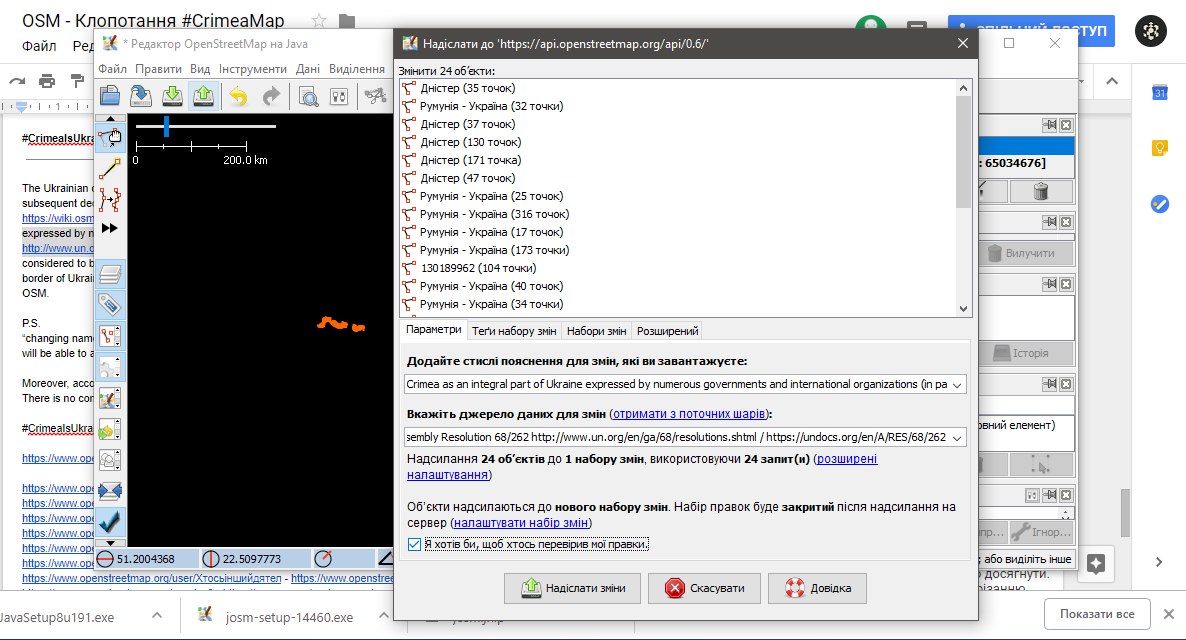Open the Файл menu in JOSM
Image resolution: width=1186 pixels, height=640 pixels.
tap(113, 69)
